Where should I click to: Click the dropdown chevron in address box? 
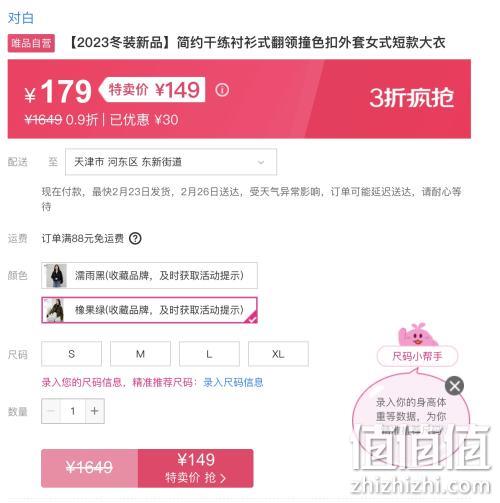pos(261,163)
